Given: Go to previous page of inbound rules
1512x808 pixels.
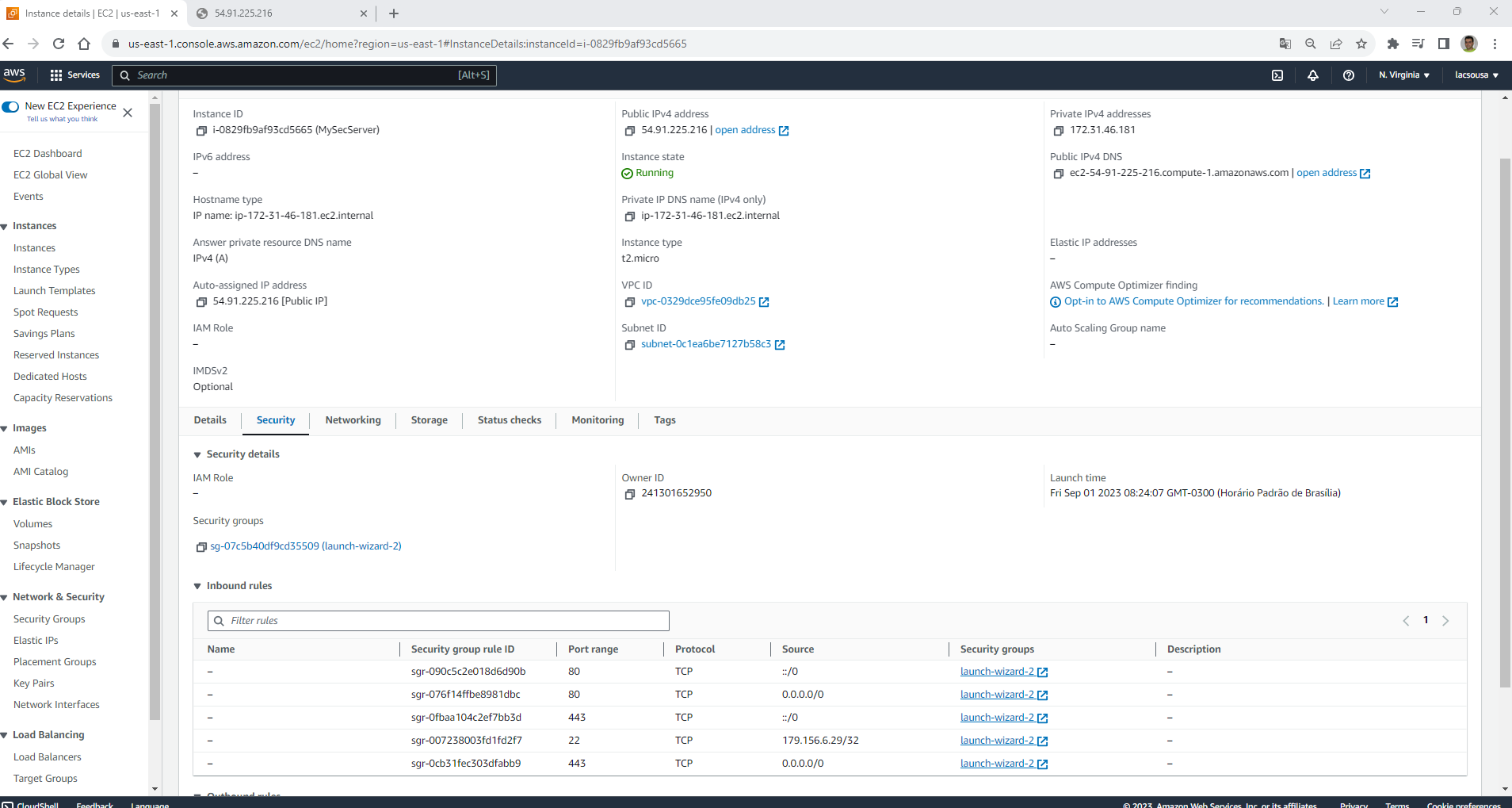Looking at the screenshot, I should point(1406,621).
